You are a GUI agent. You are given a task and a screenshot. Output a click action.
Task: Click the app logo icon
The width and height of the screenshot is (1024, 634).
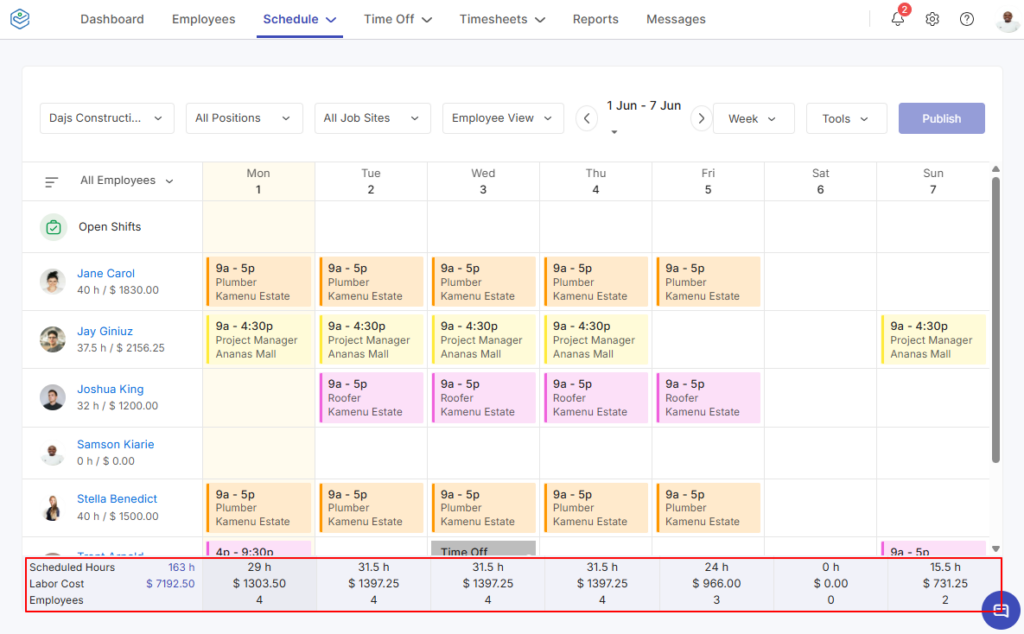point(20,19)
